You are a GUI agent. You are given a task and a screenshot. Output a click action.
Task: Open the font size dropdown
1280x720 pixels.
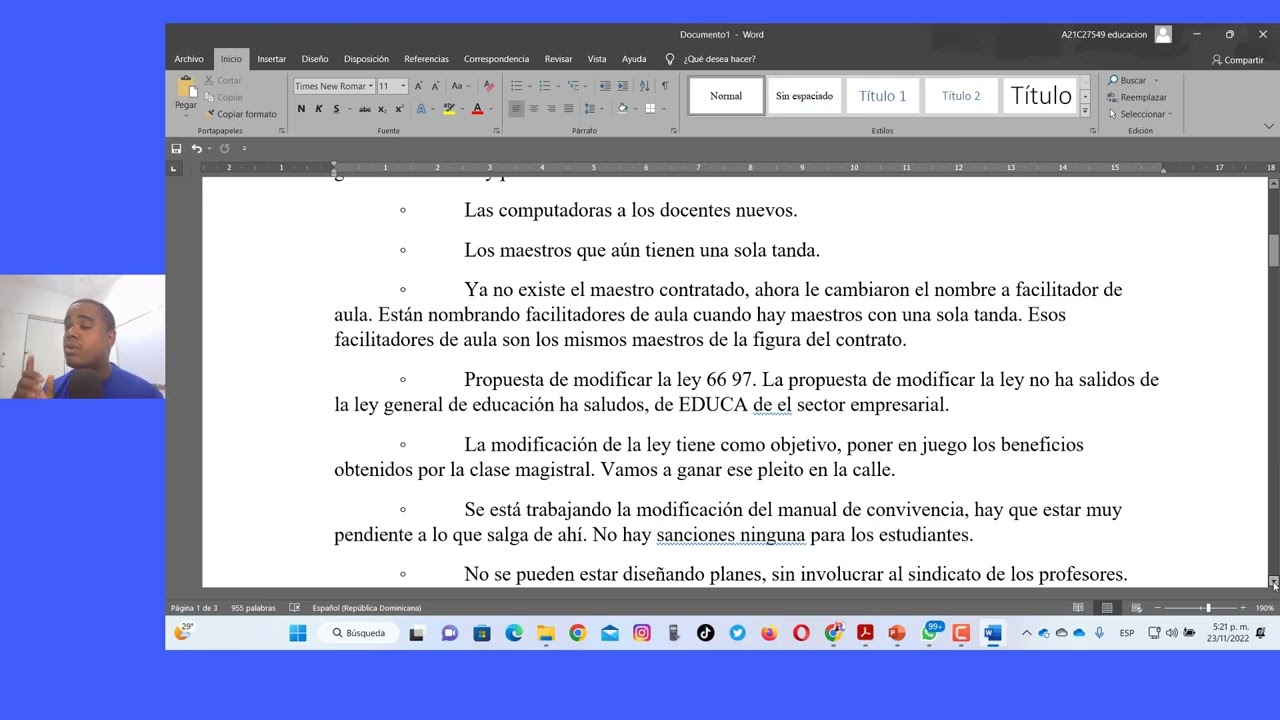tap(403, 86)
